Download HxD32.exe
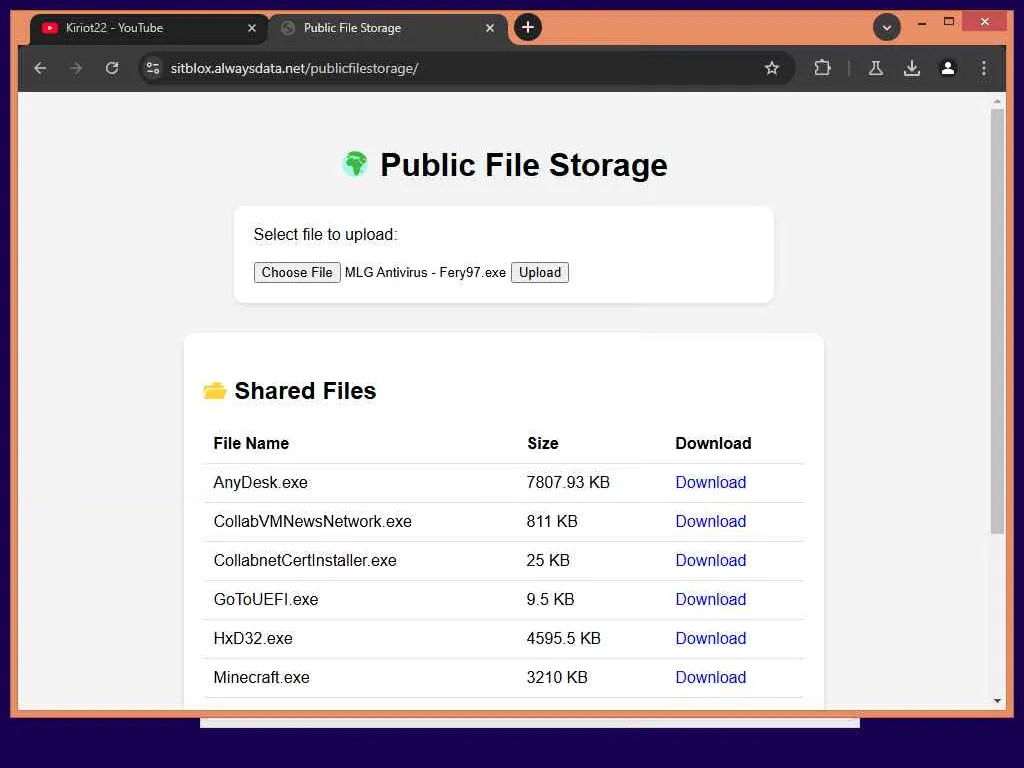 (x=711, y=639)
